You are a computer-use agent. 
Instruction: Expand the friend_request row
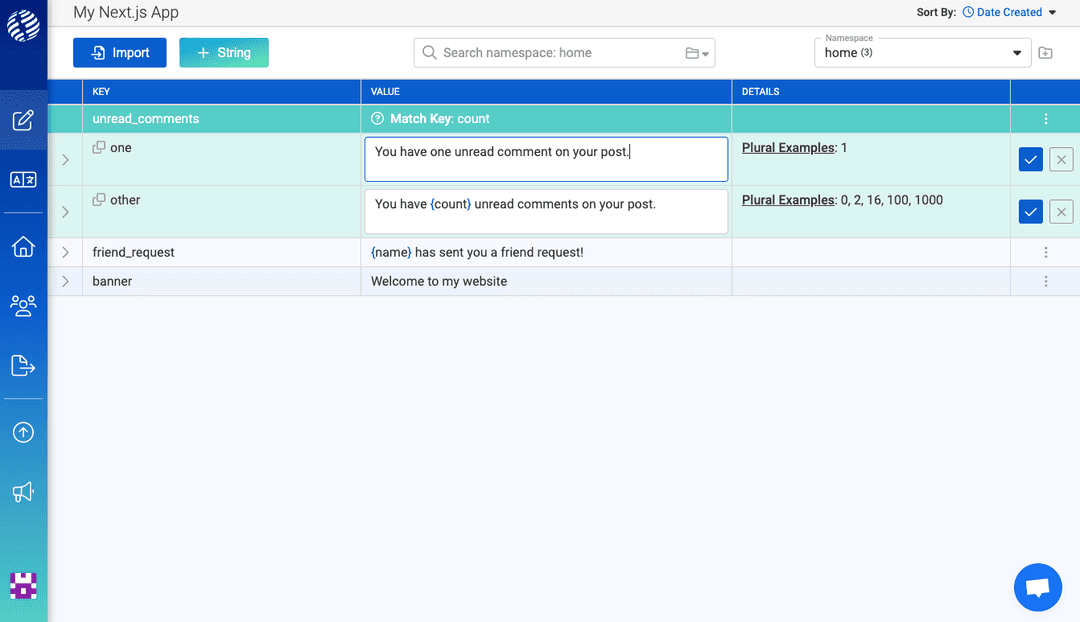click(65, 253)
